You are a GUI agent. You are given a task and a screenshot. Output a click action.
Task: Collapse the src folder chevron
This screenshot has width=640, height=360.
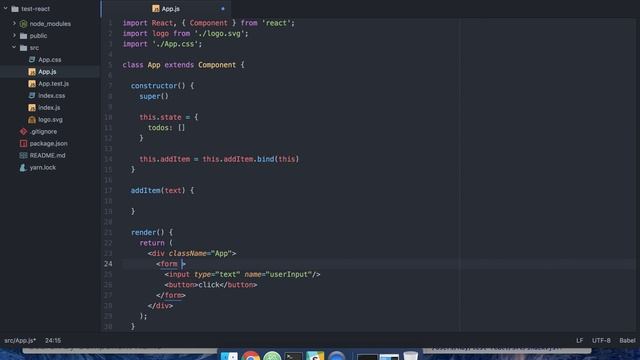click(x=14, y=47)
